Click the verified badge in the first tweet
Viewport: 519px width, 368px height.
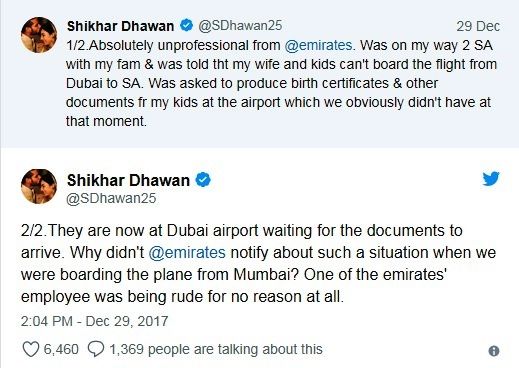[x=187, y=25]
